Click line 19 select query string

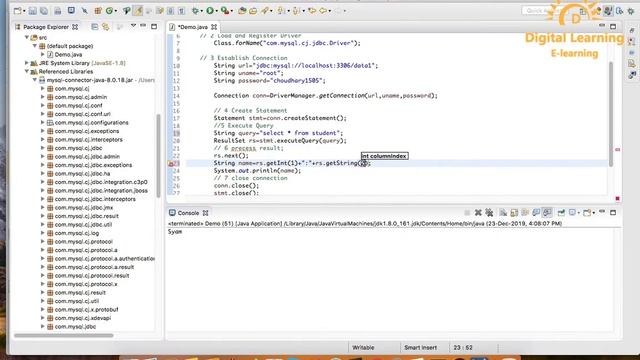click(x=301, y=133)
